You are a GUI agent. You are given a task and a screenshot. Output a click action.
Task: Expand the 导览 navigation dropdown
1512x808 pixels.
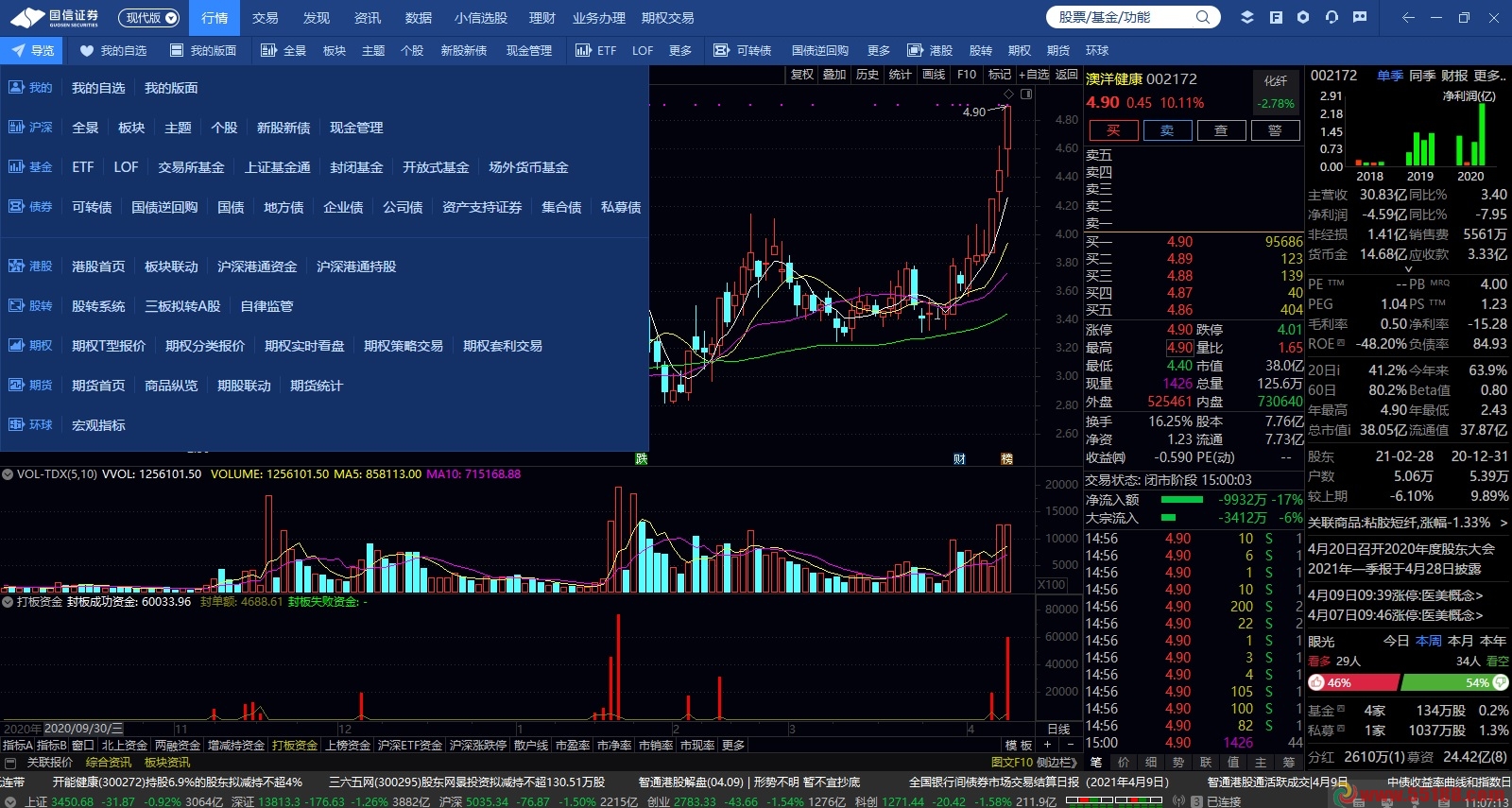[32, 50]
